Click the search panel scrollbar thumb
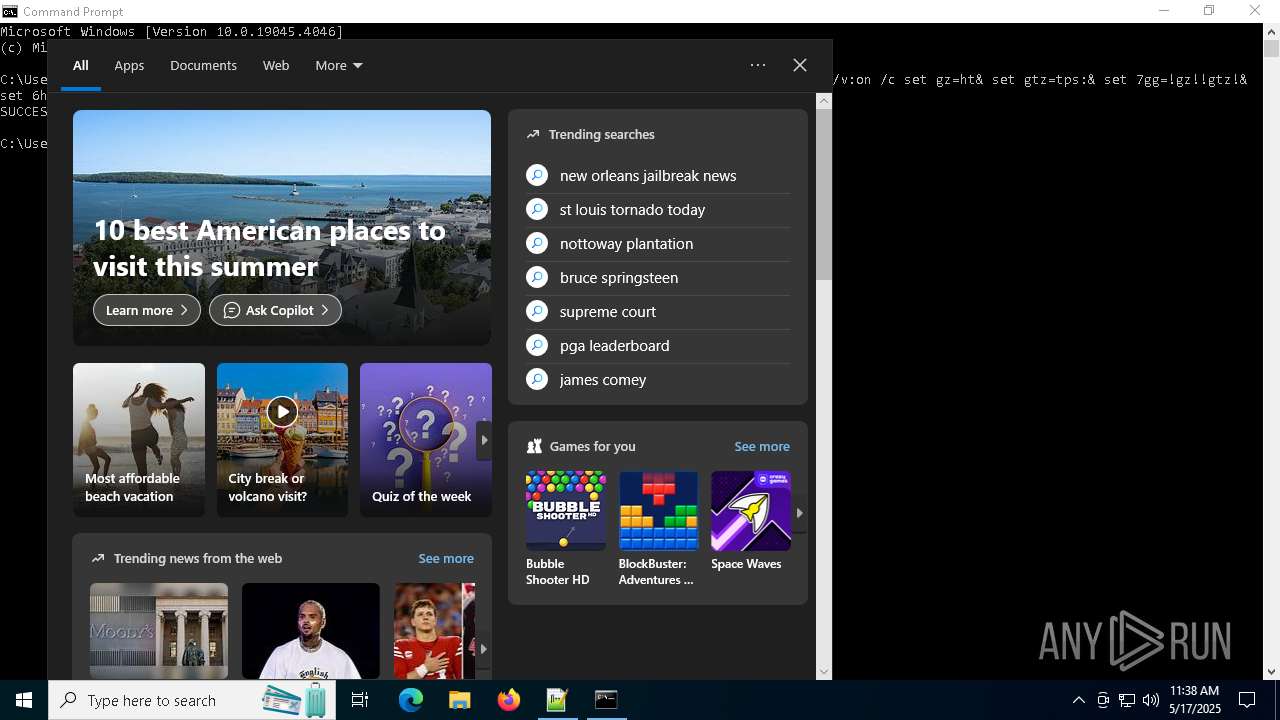The height and width of the screenshot is (720, 1280). tap(824, 194)
